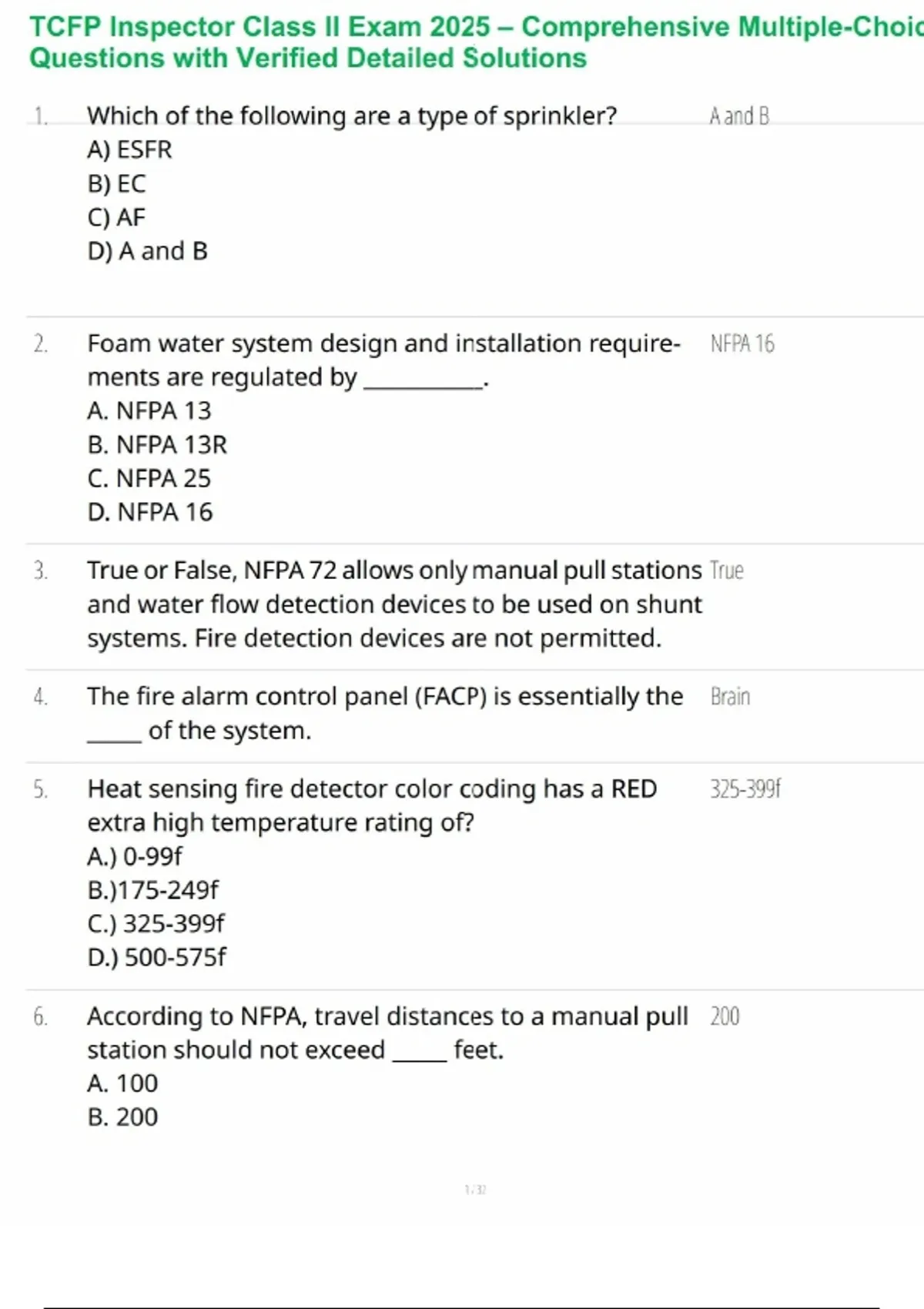Click the document title heading

coord(477,42)
